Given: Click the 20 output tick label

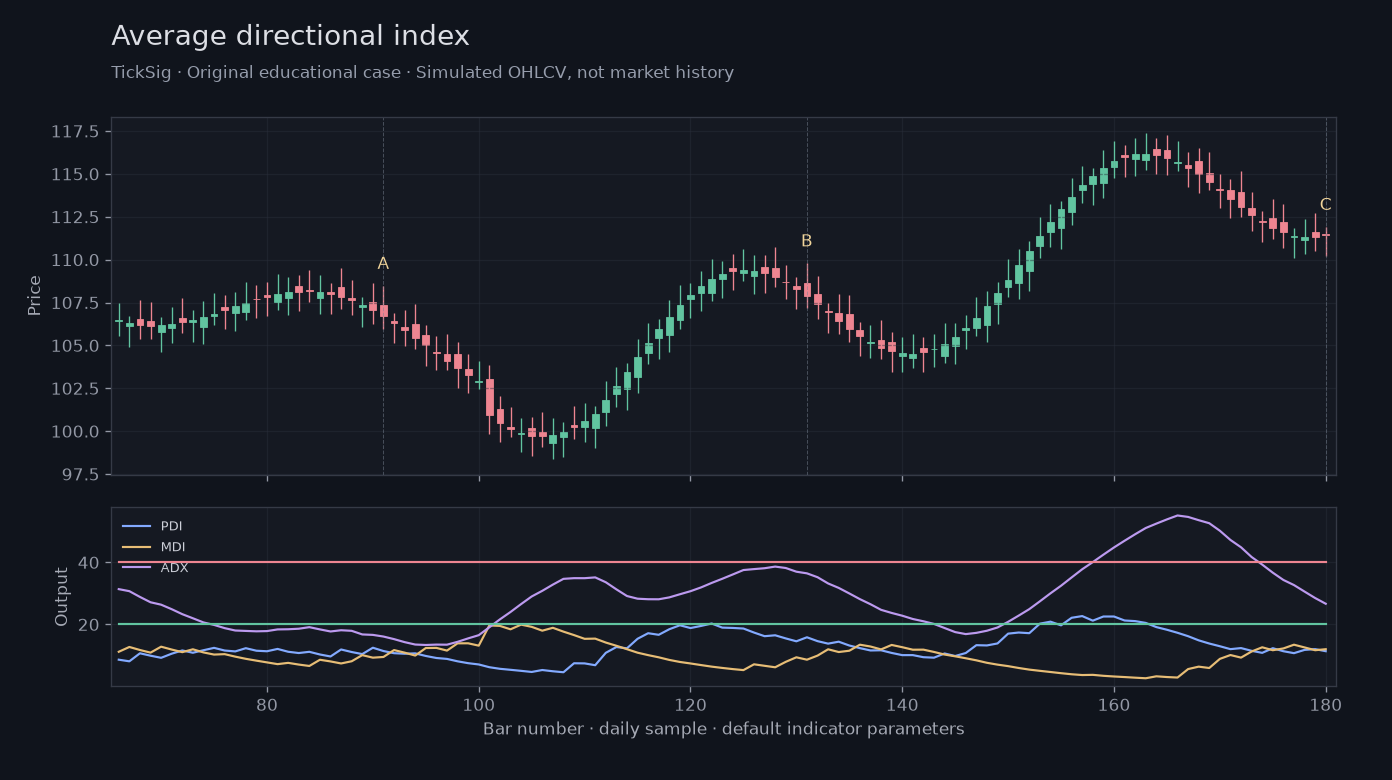Looking at the screenshot, I should pyautogui.click(x=88, y=625).
